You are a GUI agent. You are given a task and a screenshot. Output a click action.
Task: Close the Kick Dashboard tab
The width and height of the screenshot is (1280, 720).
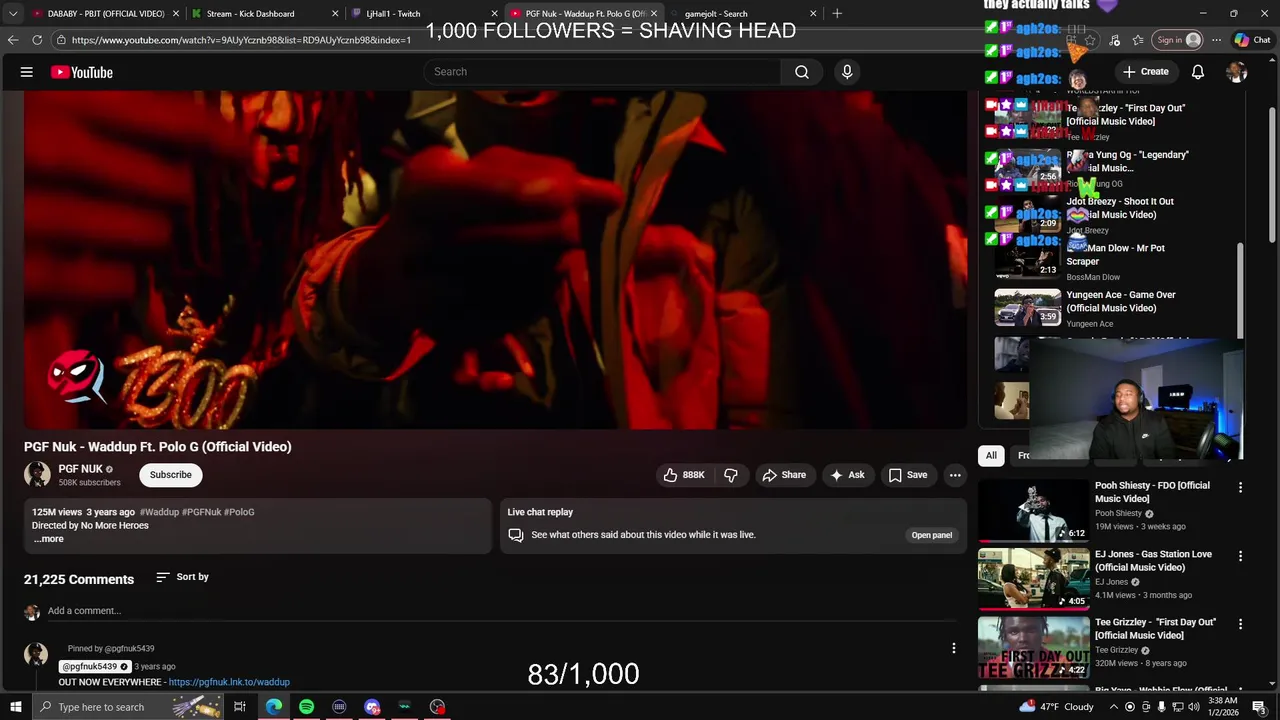point(335,14)
